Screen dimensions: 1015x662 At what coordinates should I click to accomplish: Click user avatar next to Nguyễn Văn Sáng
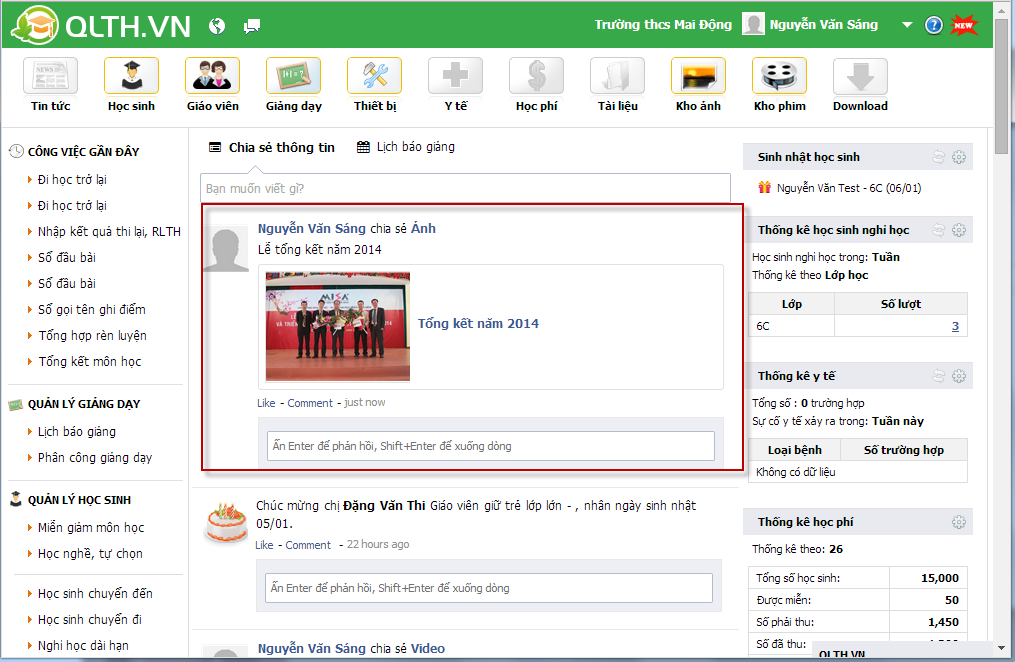(x=753, y=25)
